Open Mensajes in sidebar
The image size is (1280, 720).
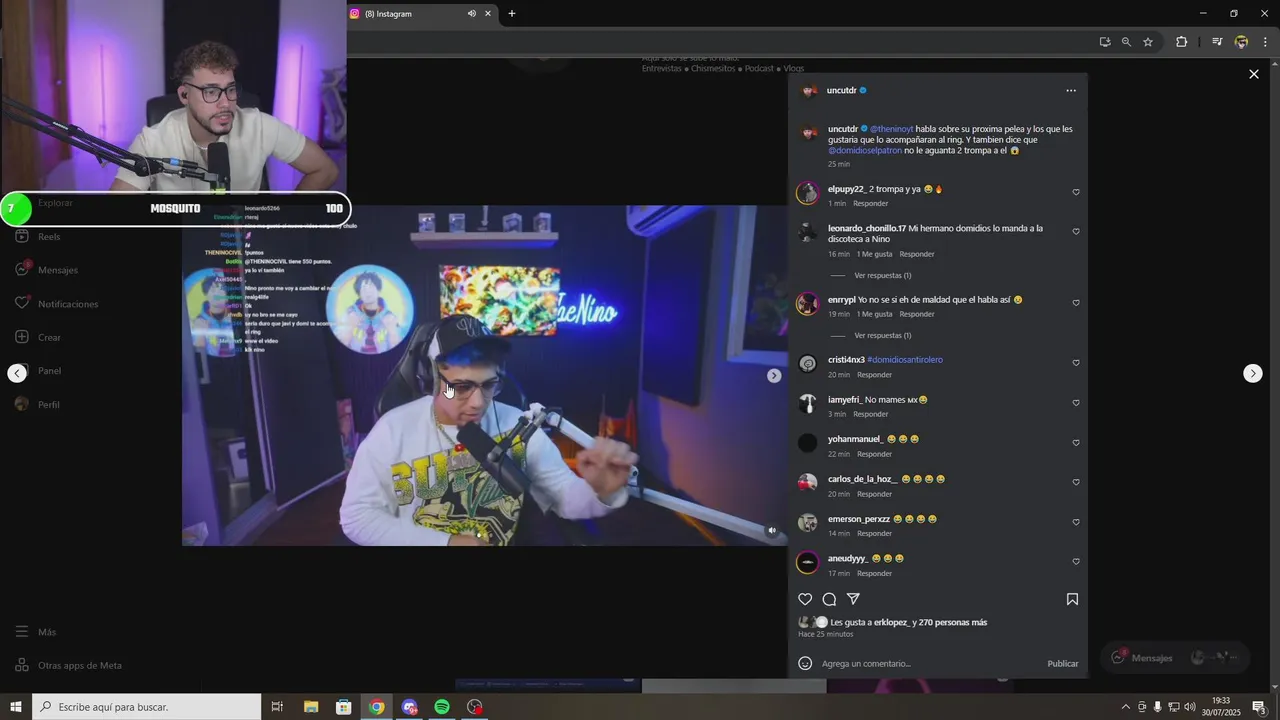click(46, 270)
